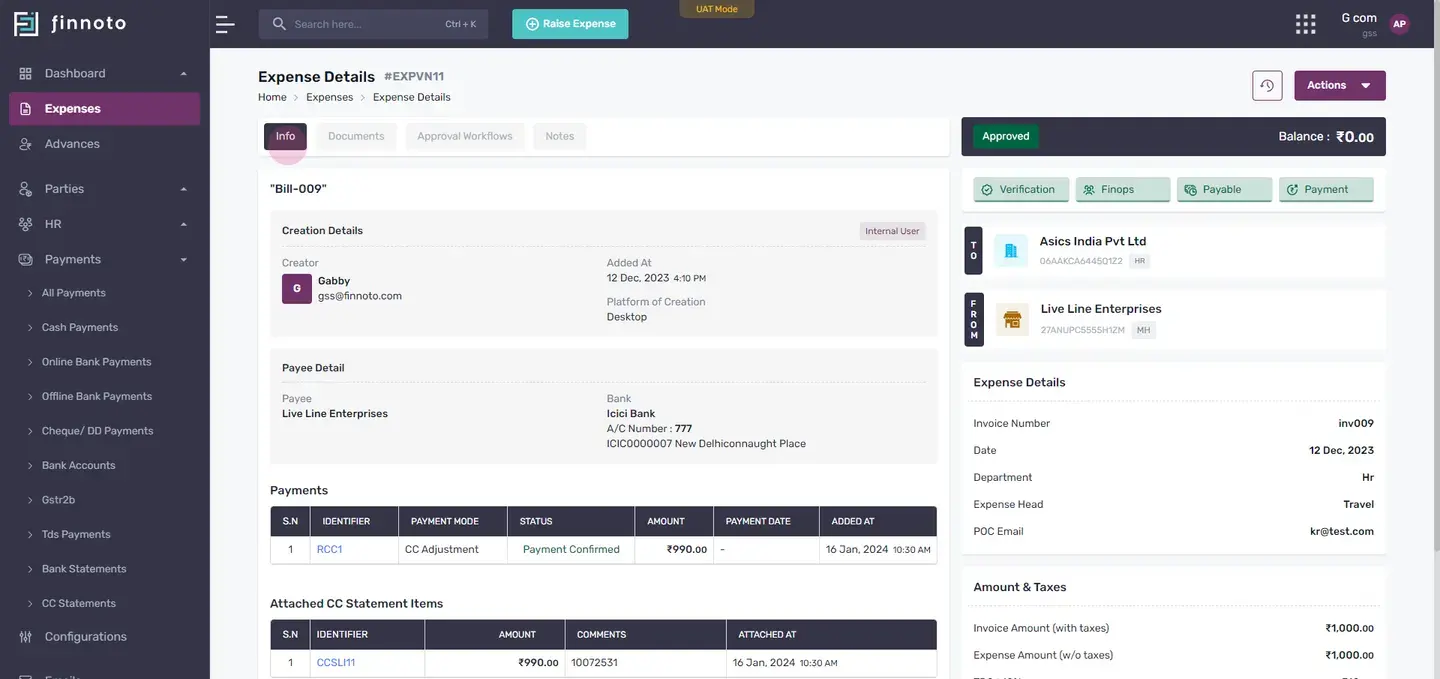The image size is (1440, 679).
Task: Switch to Approval Workflows tab
Action: (x=465, y=137)
